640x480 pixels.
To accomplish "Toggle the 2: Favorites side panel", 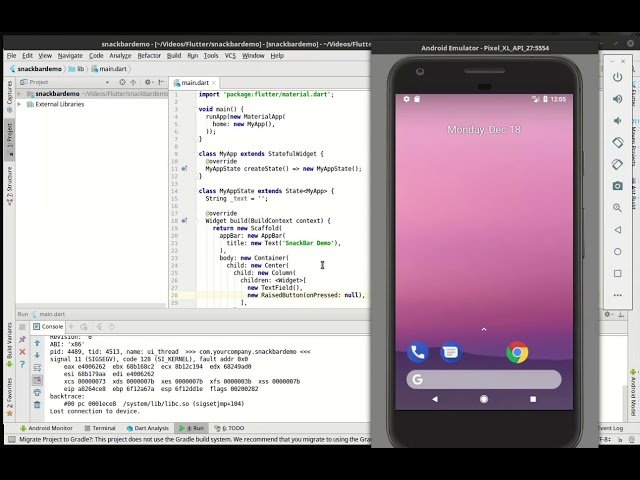I will pyautogui.click(x=10, y=397).
